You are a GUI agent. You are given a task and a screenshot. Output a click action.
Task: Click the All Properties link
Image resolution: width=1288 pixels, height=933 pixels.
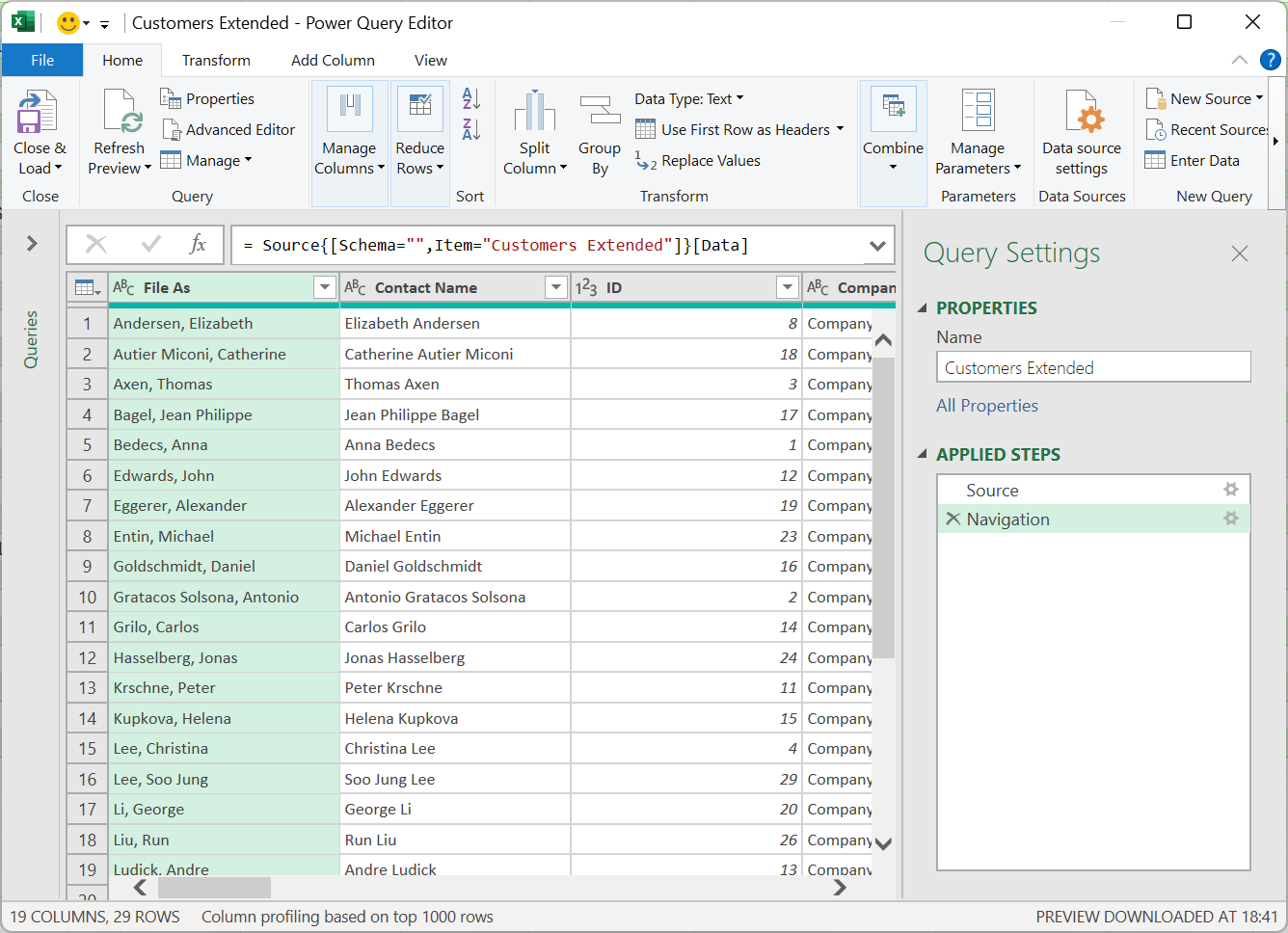coord(987,406)
